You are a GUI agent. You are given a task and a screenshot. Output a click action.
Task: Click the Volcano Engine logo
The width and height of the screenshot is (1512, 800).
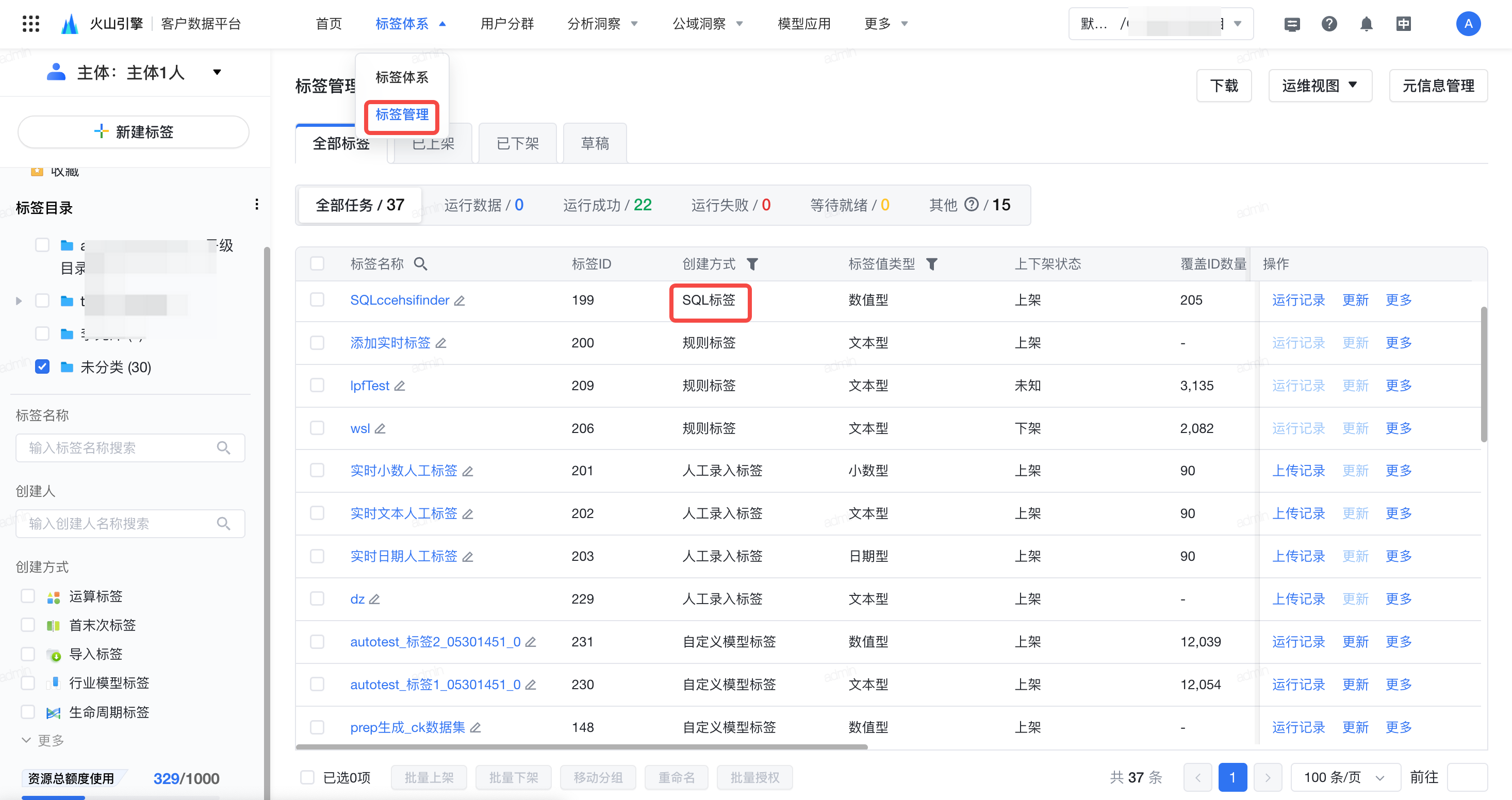(x=70, y=24)
